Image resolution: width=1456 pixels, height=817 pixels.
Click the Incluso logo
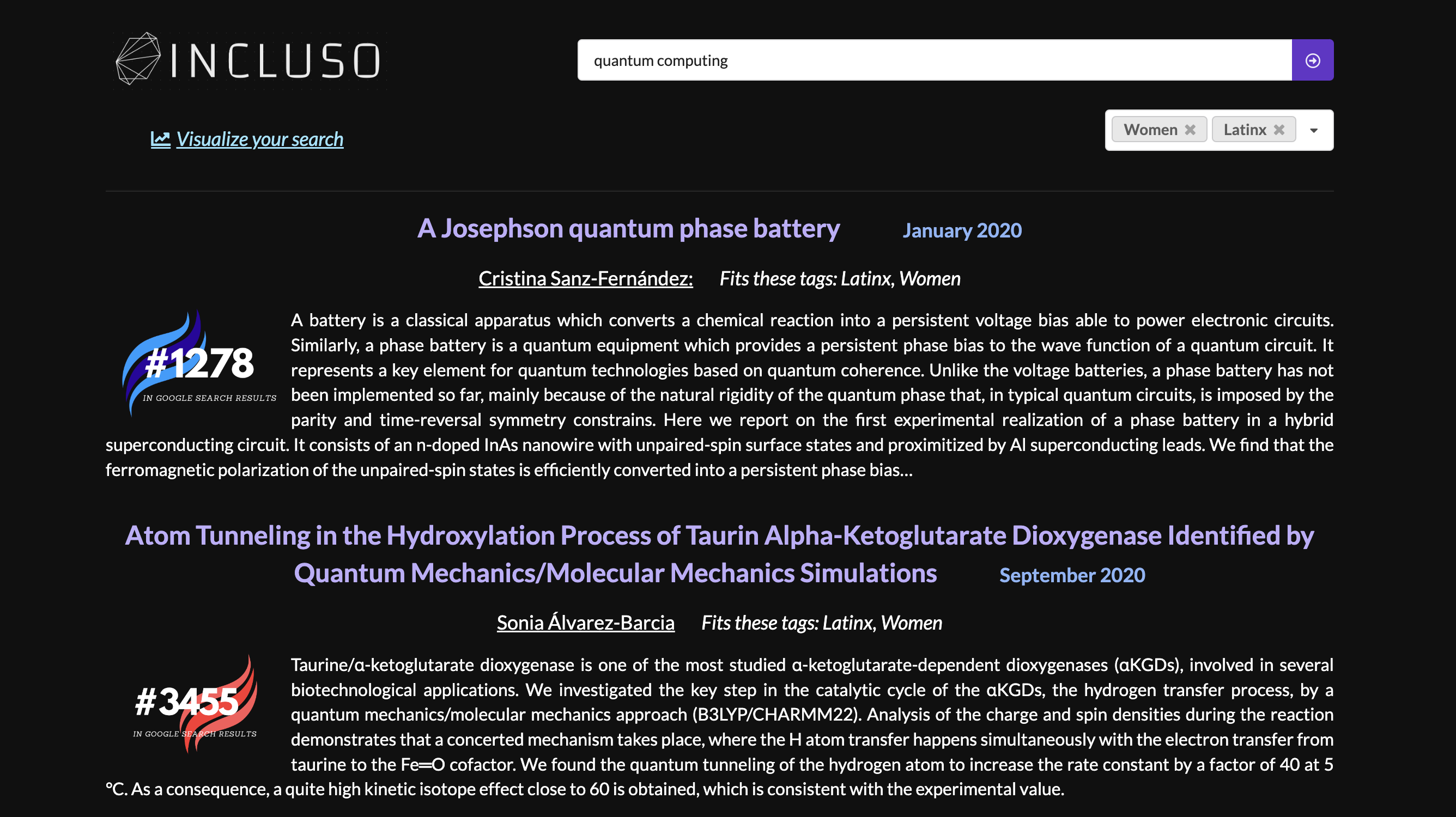[248, 59]
